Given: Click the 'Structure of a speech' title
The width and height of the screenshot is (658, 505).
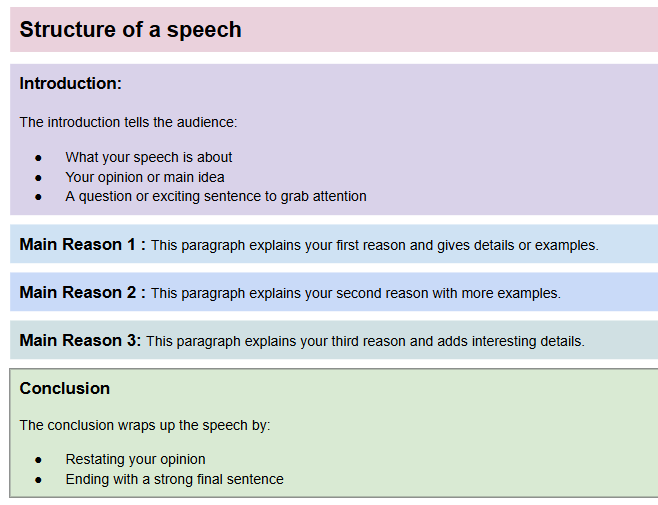Looking at the screenshot, I should pos(131,30).
